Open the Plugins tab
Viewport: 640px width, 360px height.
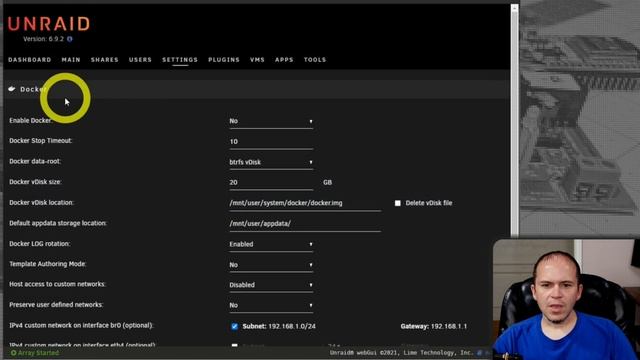click(x=224, y=60)
